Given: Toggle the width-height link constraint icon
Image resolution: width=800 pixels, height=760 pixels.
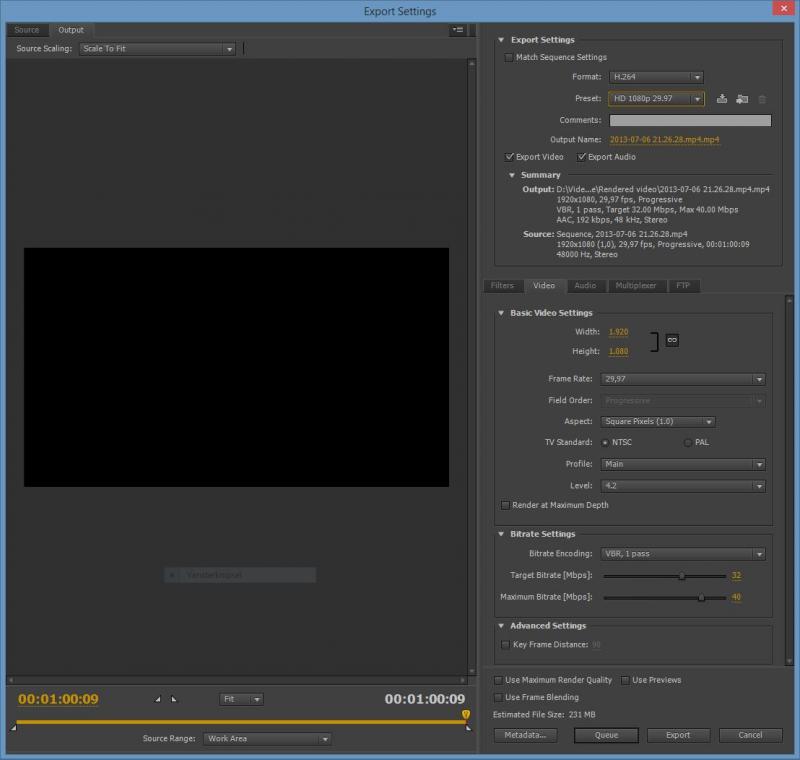Looking at the screenshot, I should (x=672, y=340).
